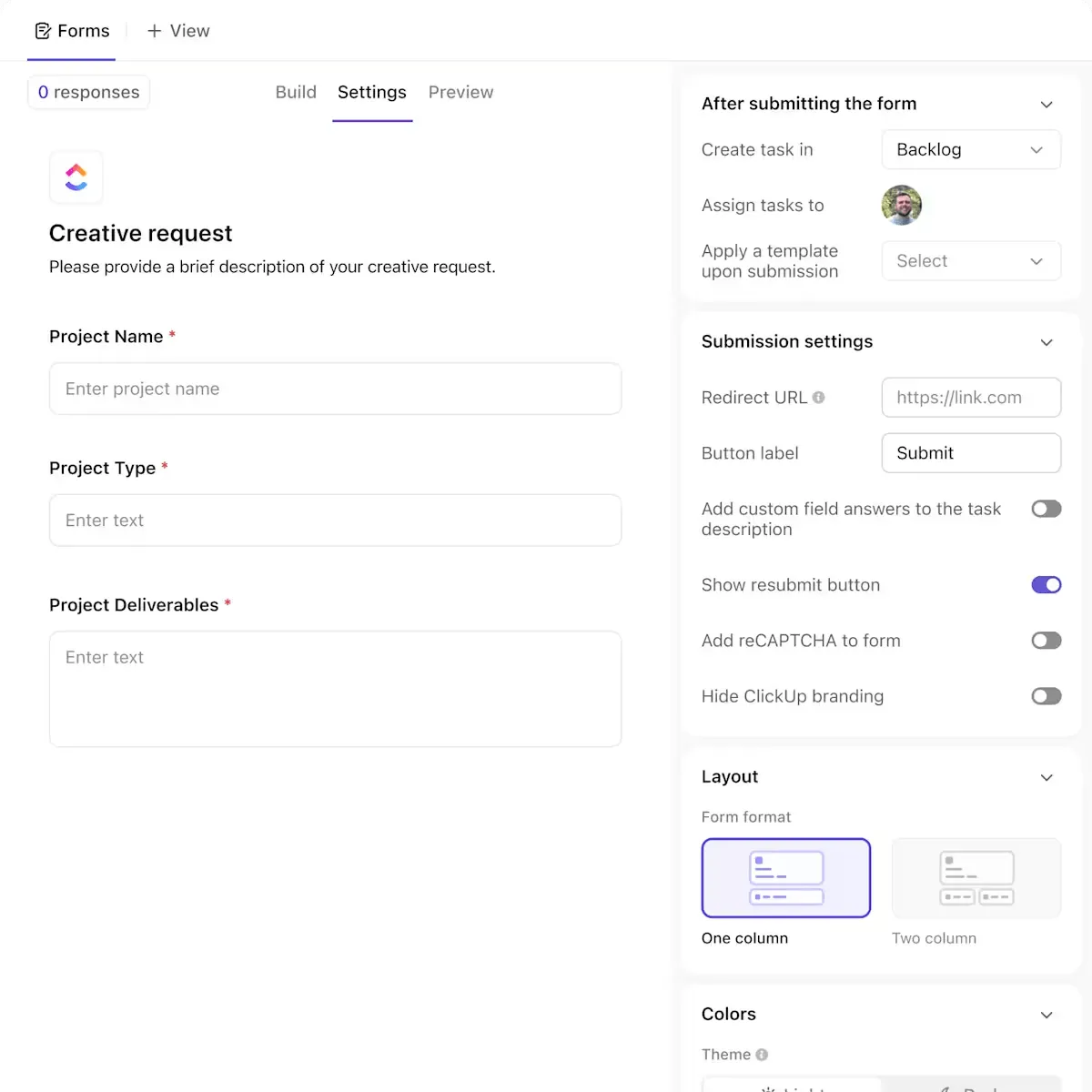
Task: Open the template Select dropdown
Action: coord(971,261)
